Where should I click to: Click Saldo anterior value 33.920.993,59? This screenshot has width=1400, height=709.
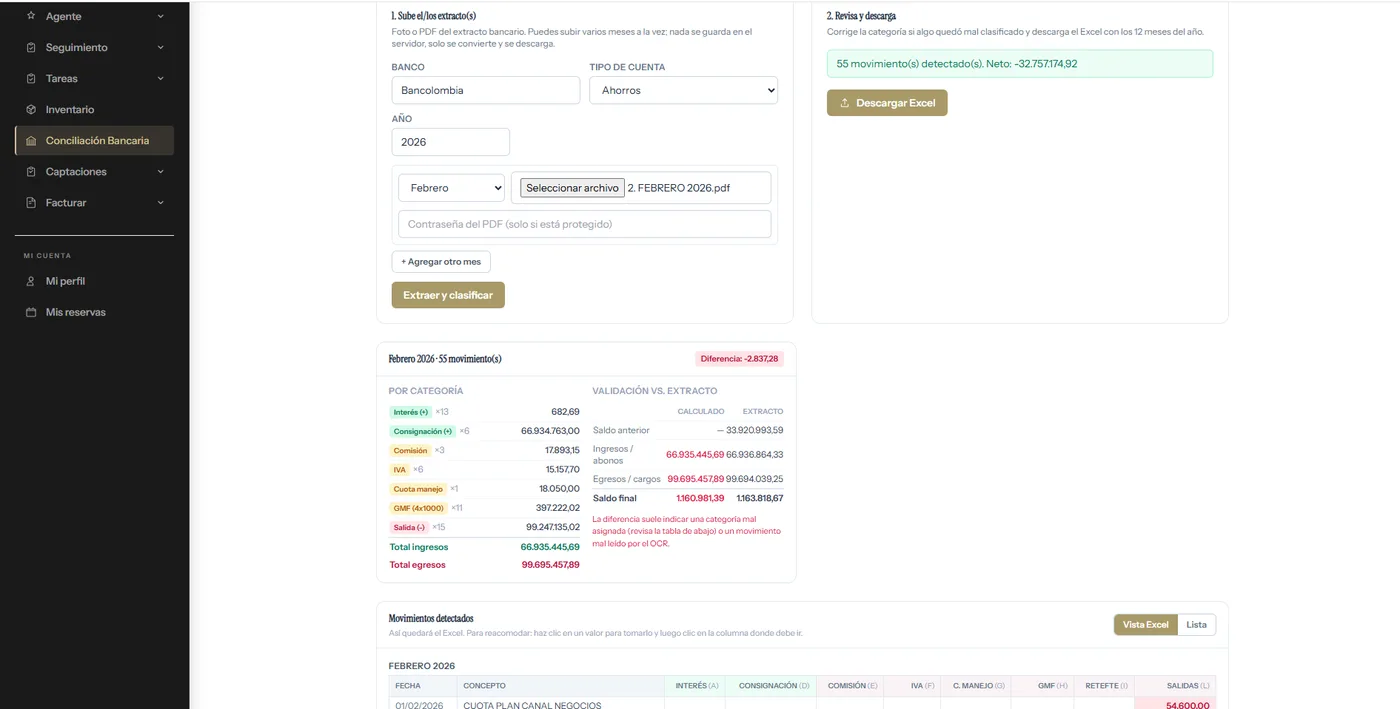754,430
